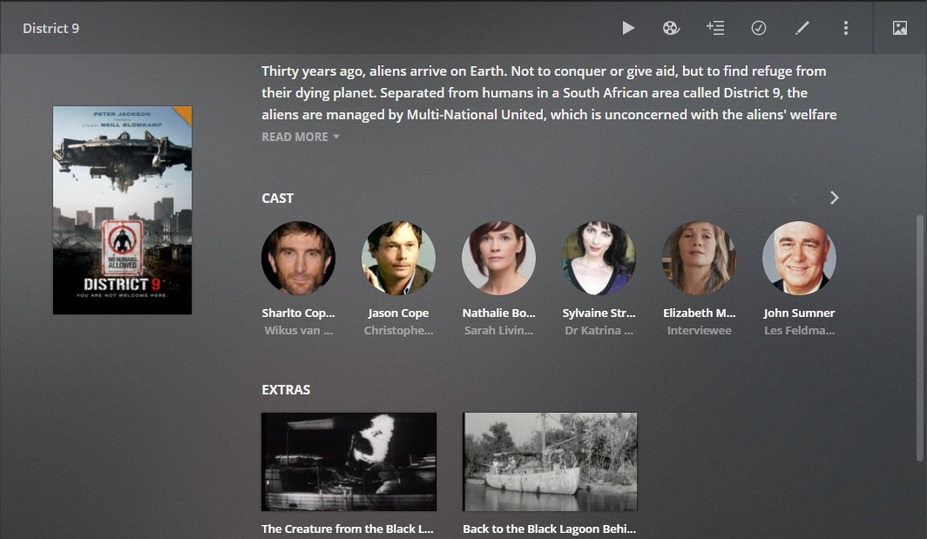Click the District 9 title in header

coord(51,28)
